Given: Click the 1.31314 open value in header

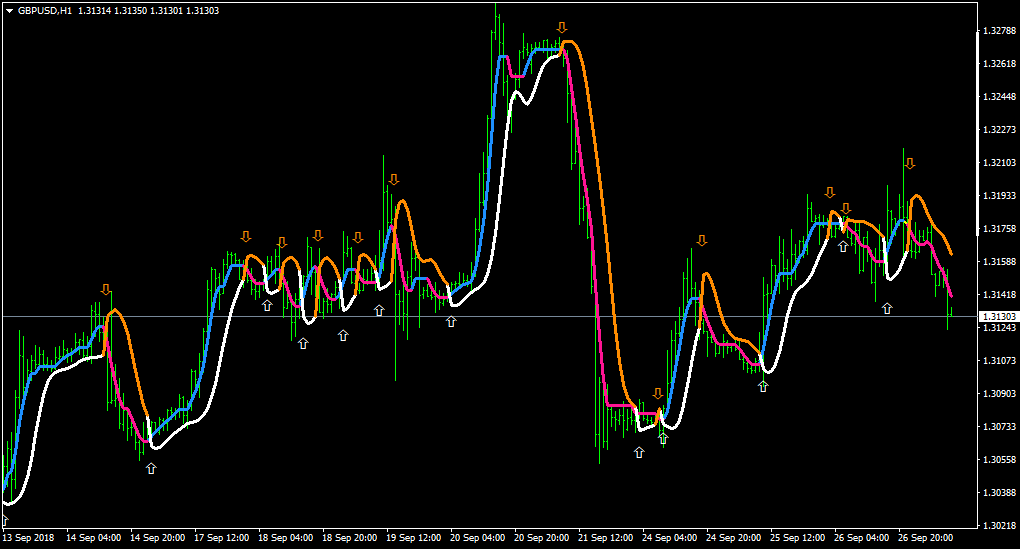Looking at the screenshot, I should pos(94,11).
